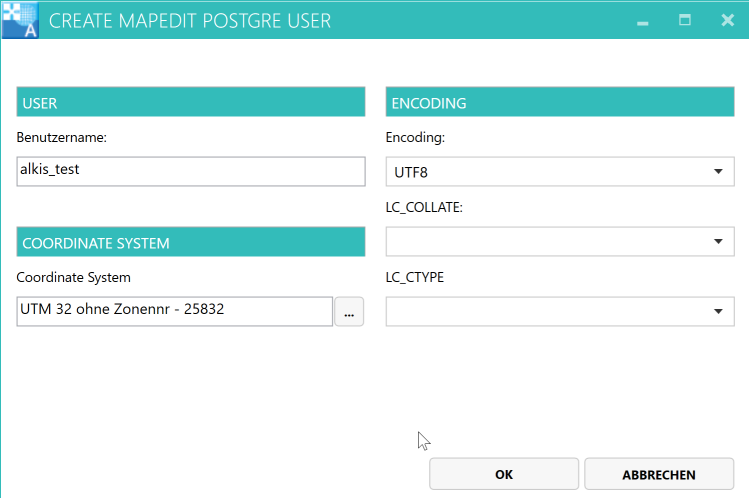
Task: Open the LC_COLLATE dropdown arrow
Action: pos(718,241)
